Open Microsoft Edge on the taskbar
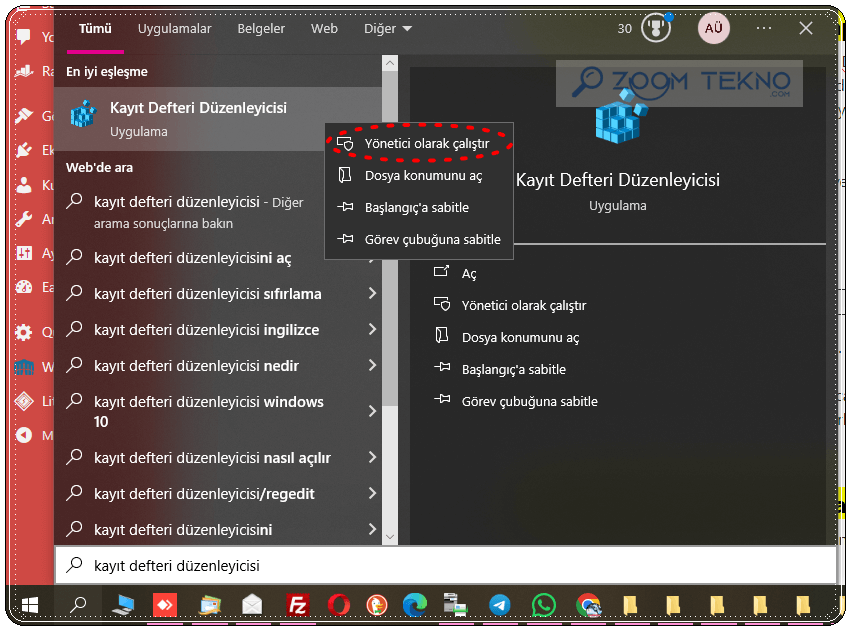Viewport: 851px width, 631px height. [x=415, y=604]
